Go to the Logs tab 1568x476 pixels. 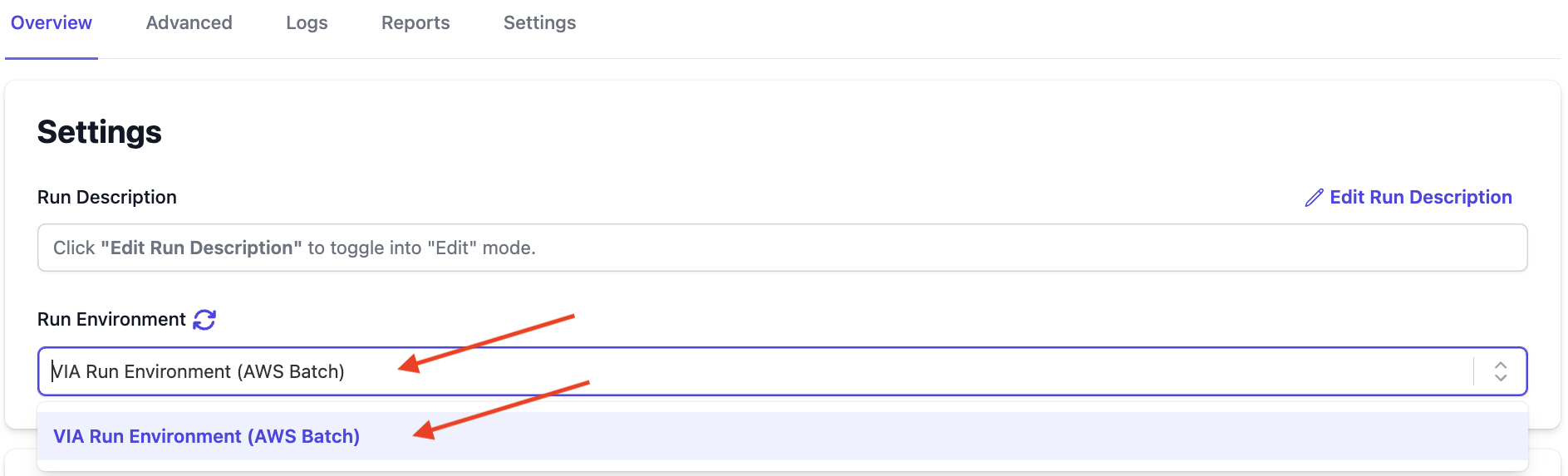click(x=307, y=23)
